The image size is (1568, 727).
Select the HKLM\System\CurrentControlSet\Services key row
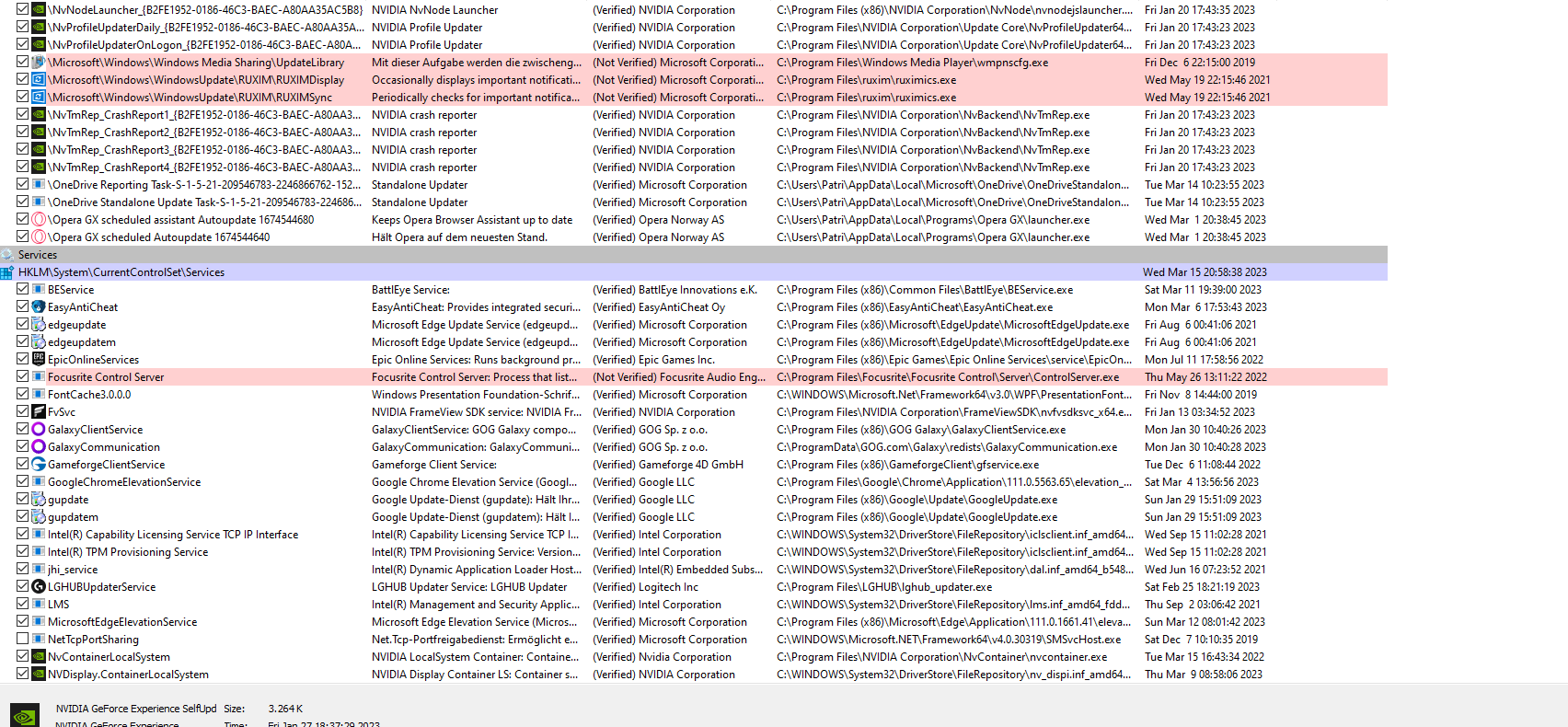pos(694,272)
